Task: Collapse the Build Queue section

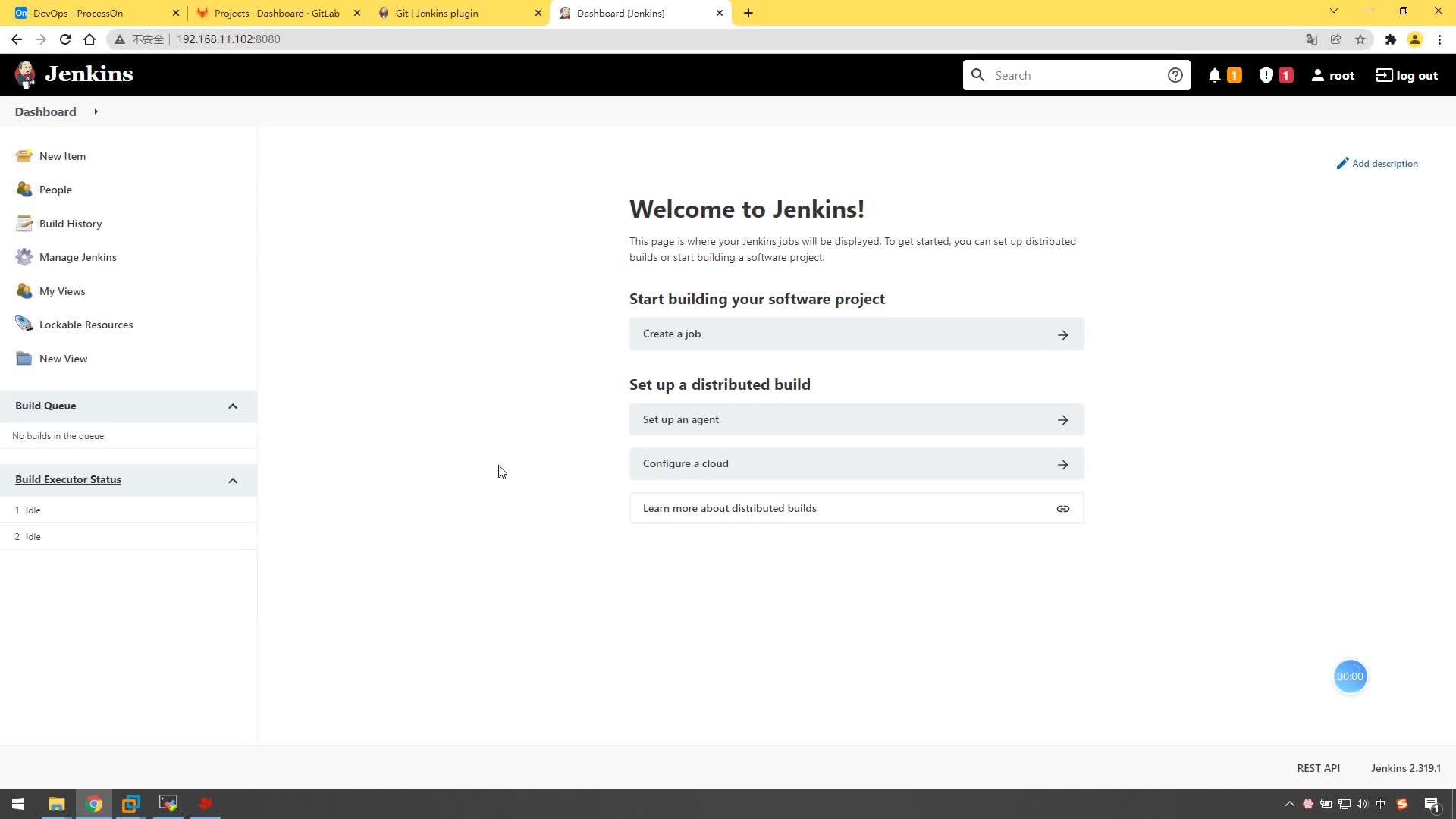Action: [233, 406]
